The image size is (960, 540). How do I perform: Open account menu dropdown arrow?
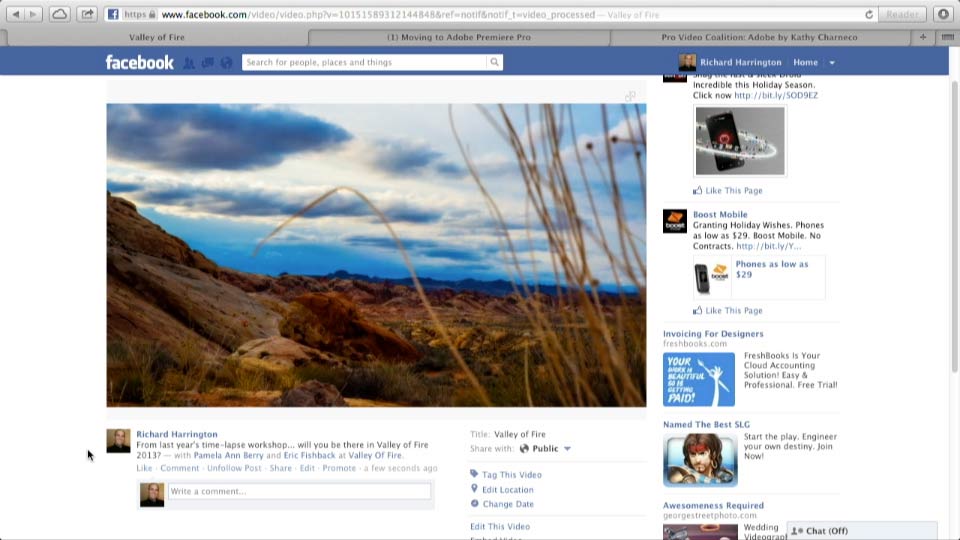(832, 62)
